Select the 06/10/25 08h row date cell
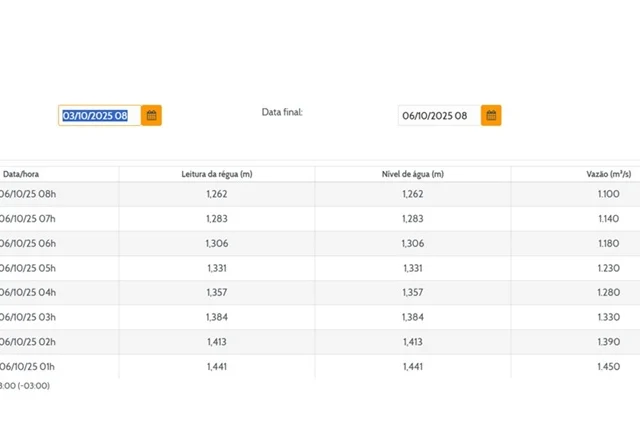 27,194
